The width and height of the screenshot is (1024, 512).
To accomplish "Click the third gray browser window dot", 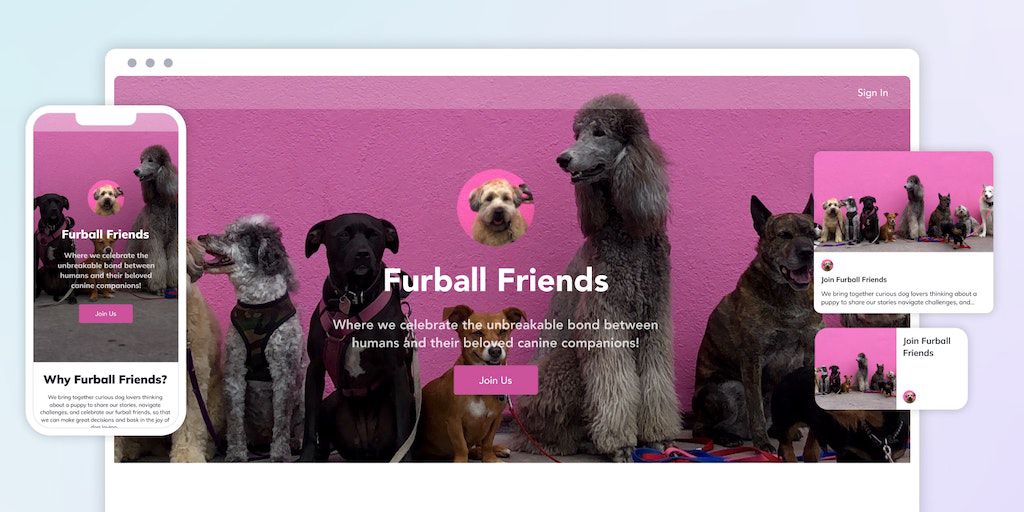I will [168, 63].
